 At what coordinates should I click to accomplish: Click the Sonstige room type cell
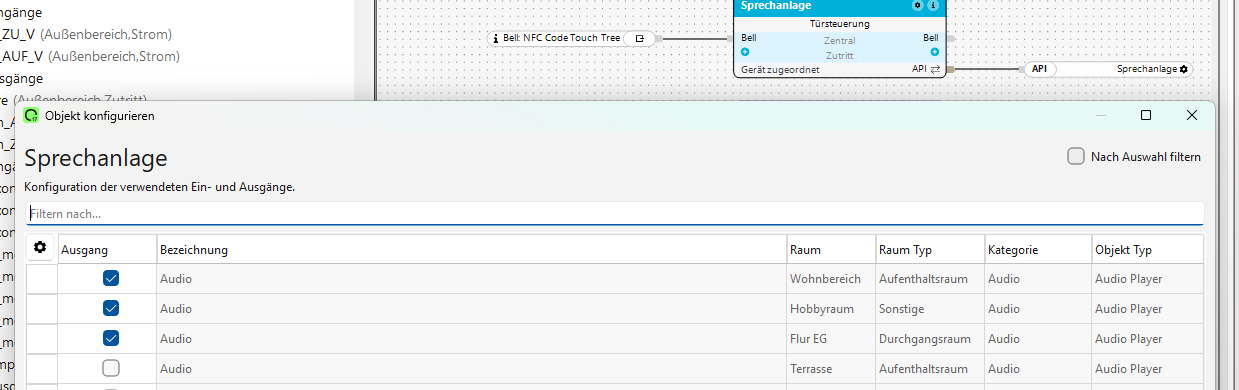coord(930,309)
